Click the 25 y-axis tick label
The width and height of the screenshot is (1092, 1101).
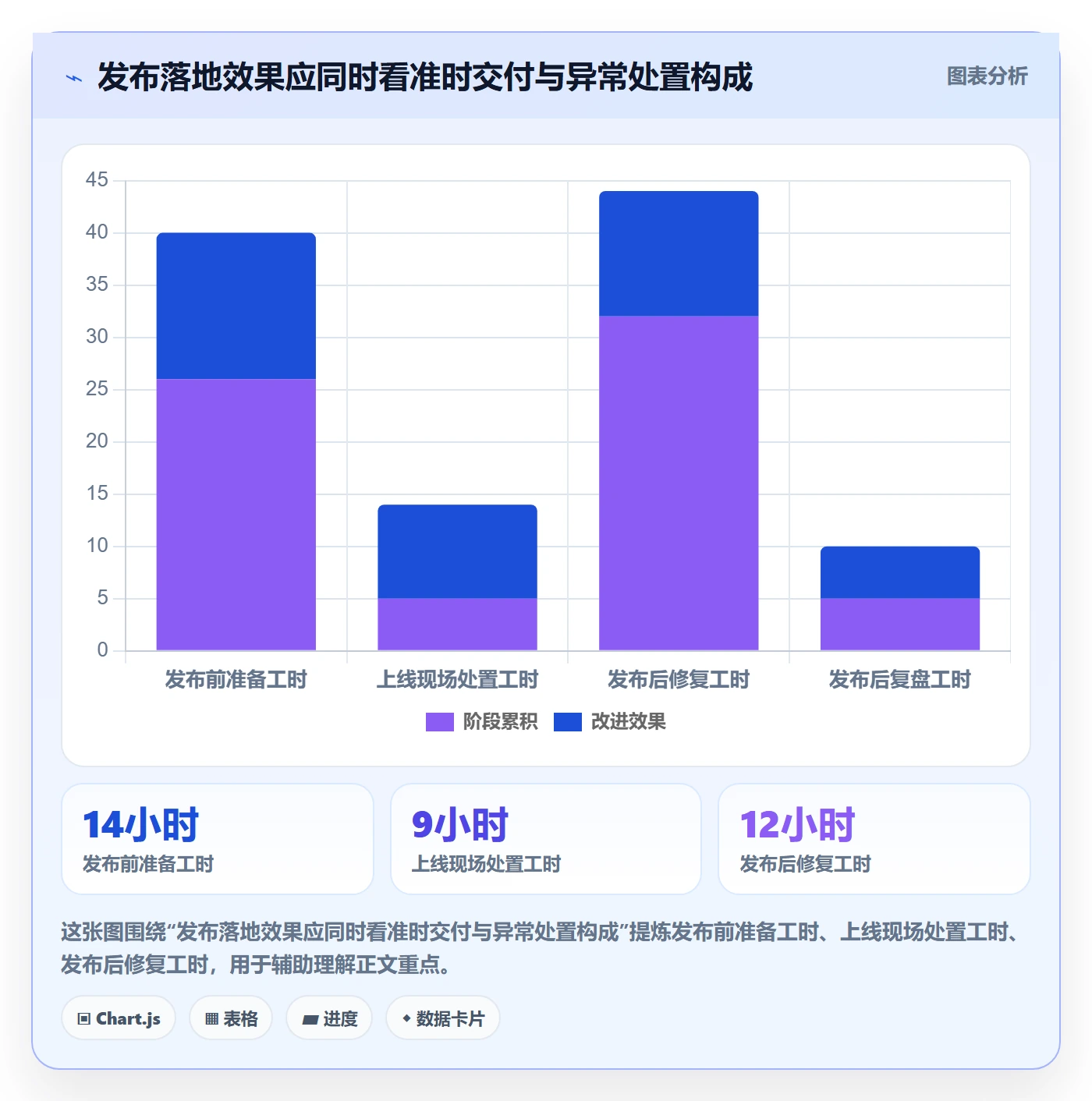pos(97,388)
